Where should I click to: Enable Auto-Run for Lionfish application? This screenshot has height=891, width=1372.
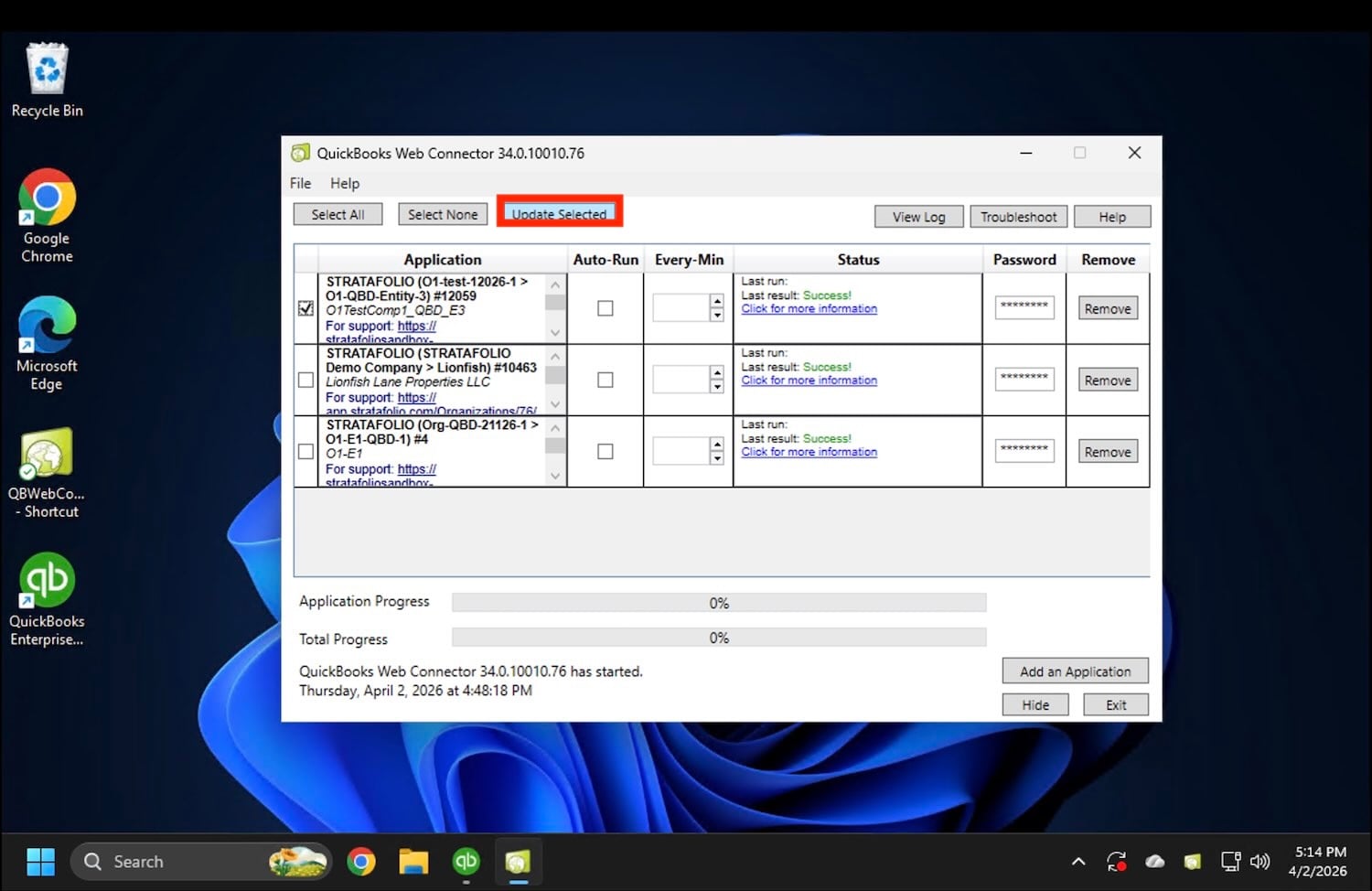click(605, 380)
